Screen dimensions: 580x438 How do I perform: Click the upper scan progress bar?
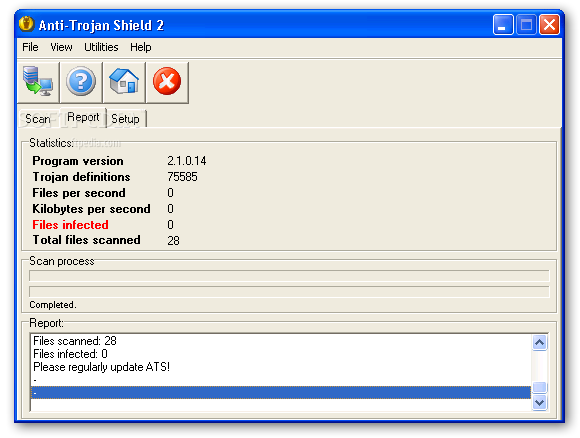click(289, 276)
